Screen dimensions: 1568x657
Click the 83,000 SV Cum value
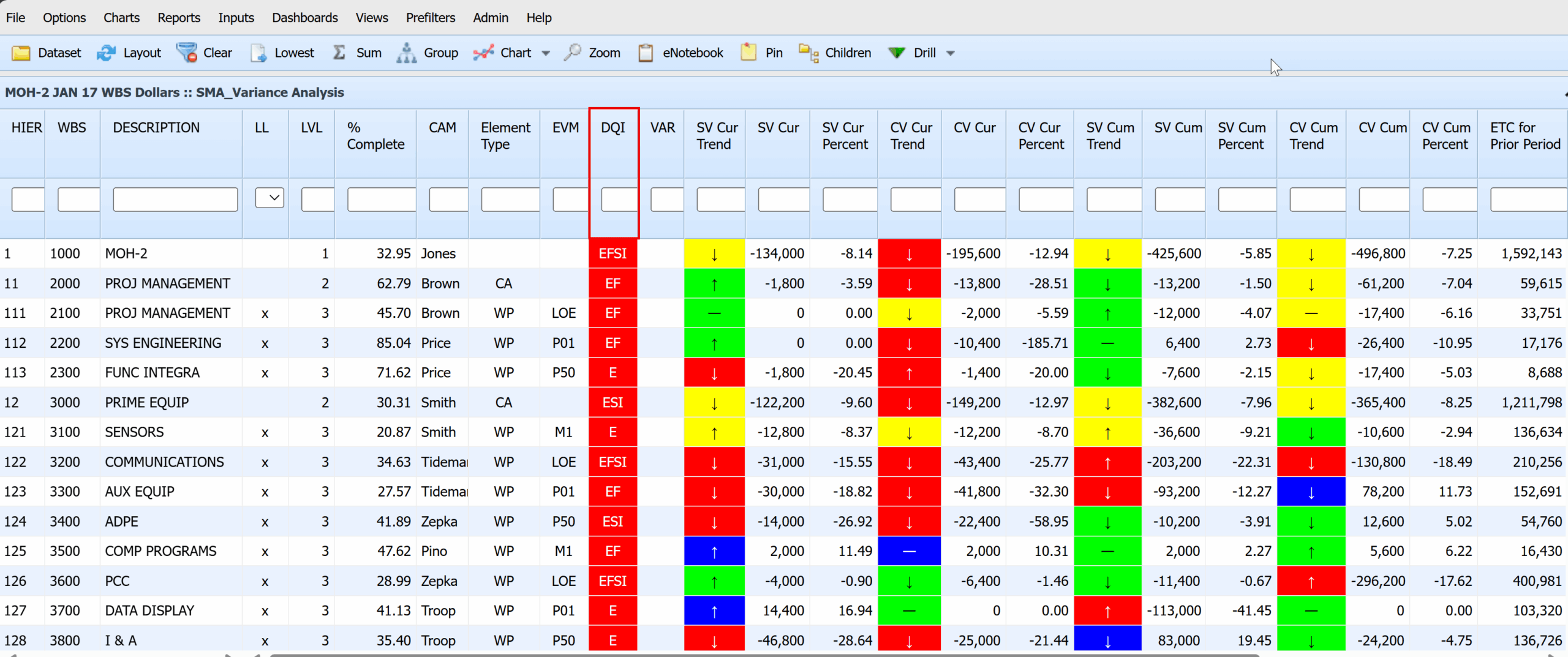1178,640
